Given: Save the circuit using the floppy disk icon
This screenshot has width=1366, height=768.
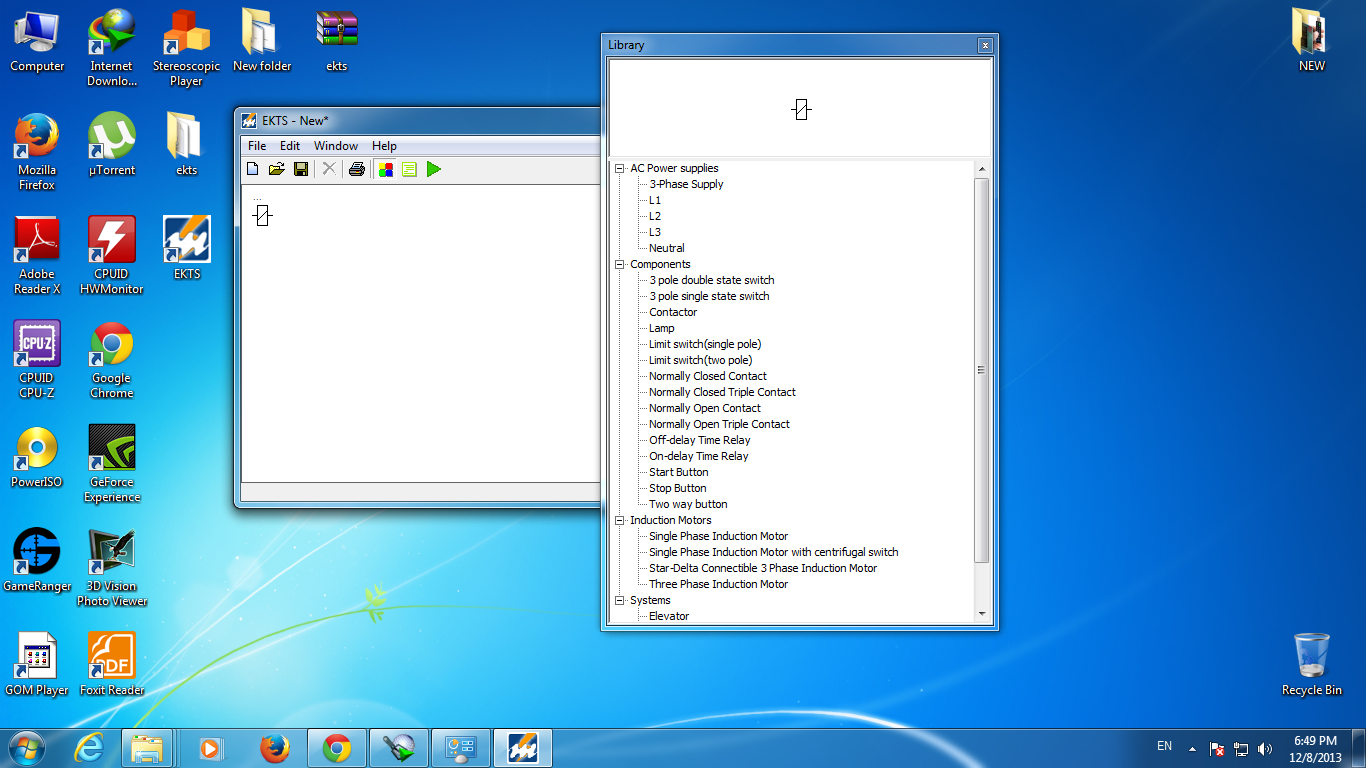Looking at the screenshot, I should pyautogui.click(x=300, y=169).
